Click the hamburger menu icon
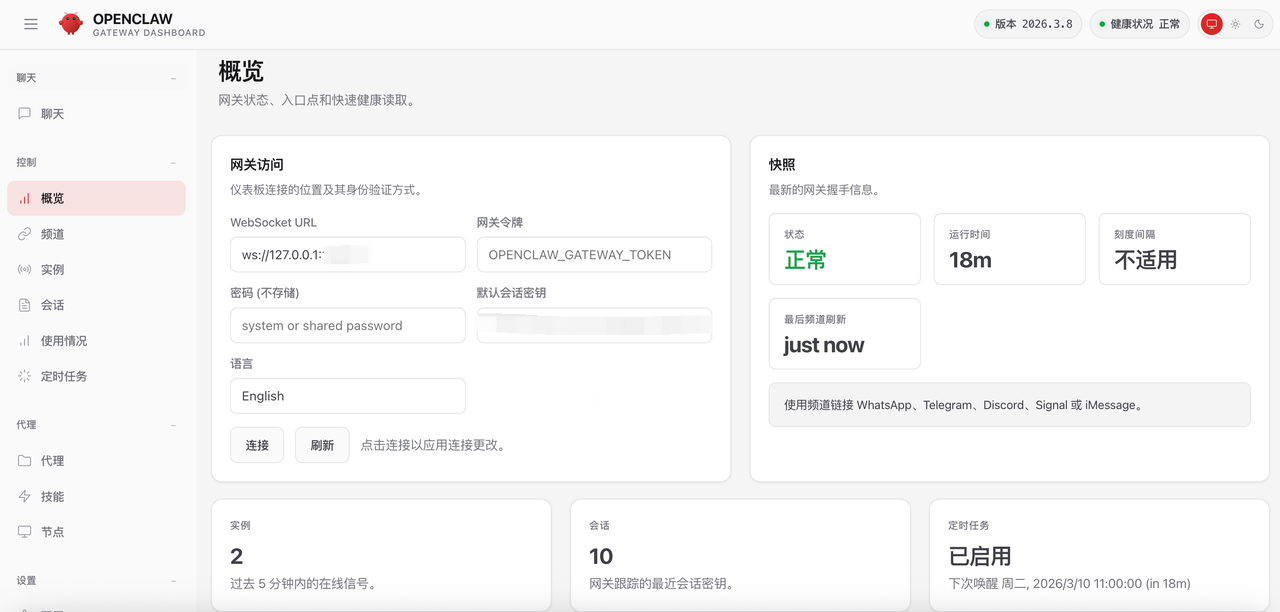The width and height of the screenshot is (1280, 612). (x=31, y=24)
